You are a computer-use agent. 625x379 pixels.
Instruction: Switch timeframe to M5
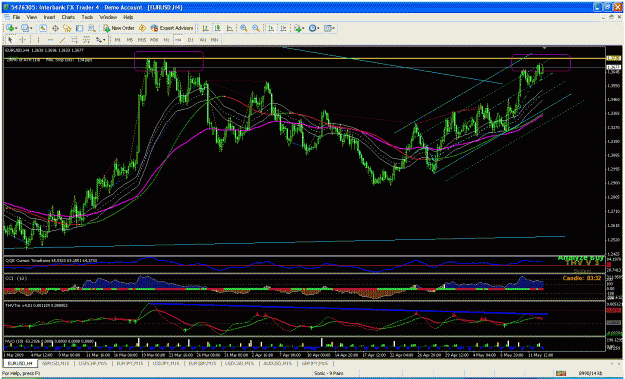pos(130,40)
